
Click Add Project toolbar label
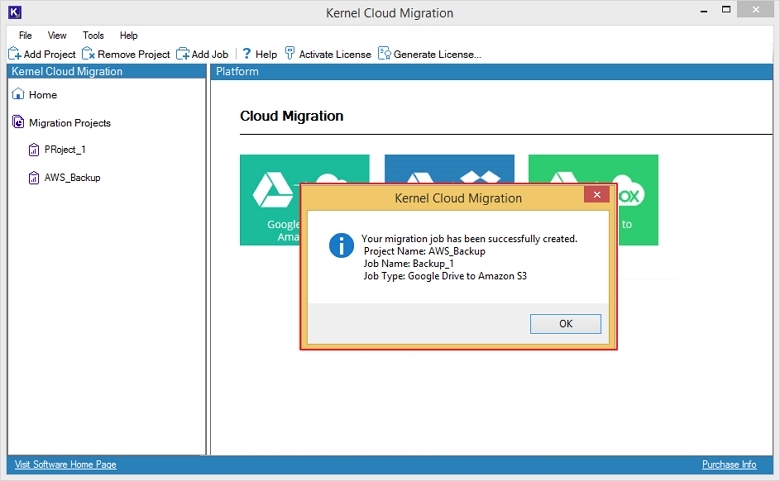point(49,54)
